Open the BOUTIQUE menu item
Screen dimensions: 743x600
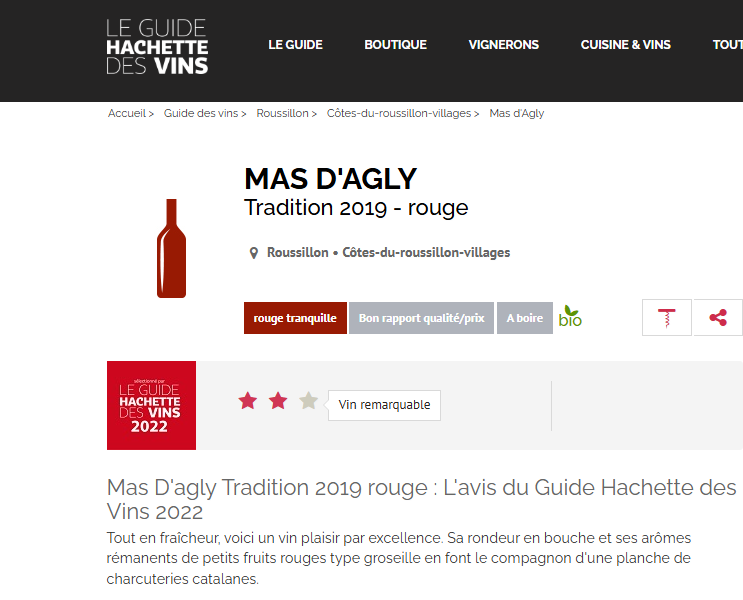395,45
